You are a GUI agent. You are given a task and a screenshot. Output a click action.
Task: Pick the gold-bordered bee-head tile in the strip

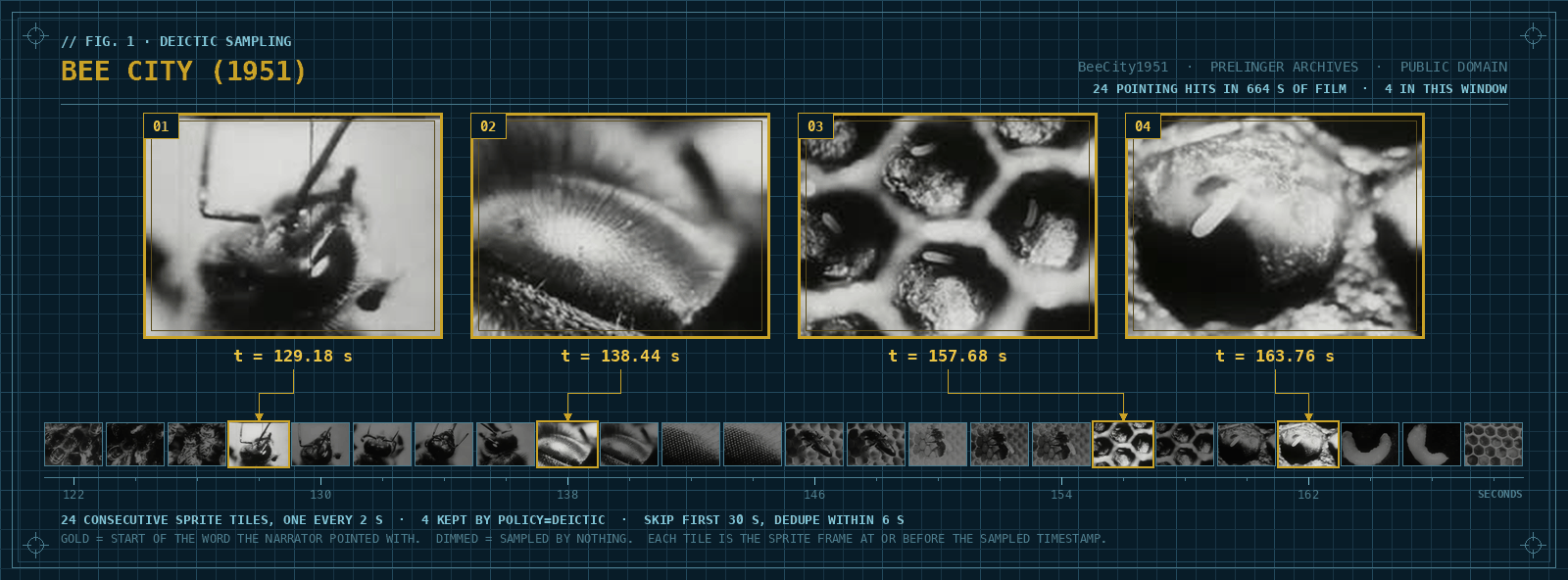[x=259, y=444]
